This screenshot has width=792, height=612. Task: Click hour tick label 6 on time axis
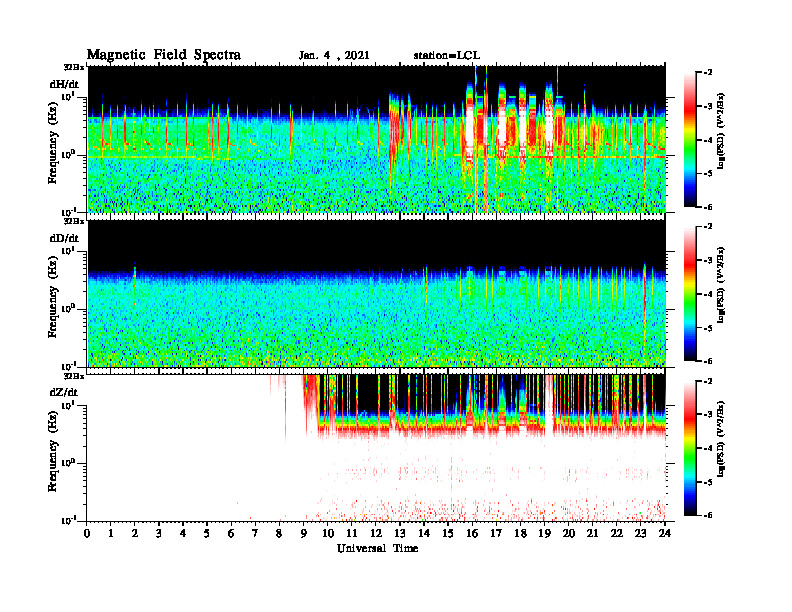pyautogui.click(x=231, y=534)
